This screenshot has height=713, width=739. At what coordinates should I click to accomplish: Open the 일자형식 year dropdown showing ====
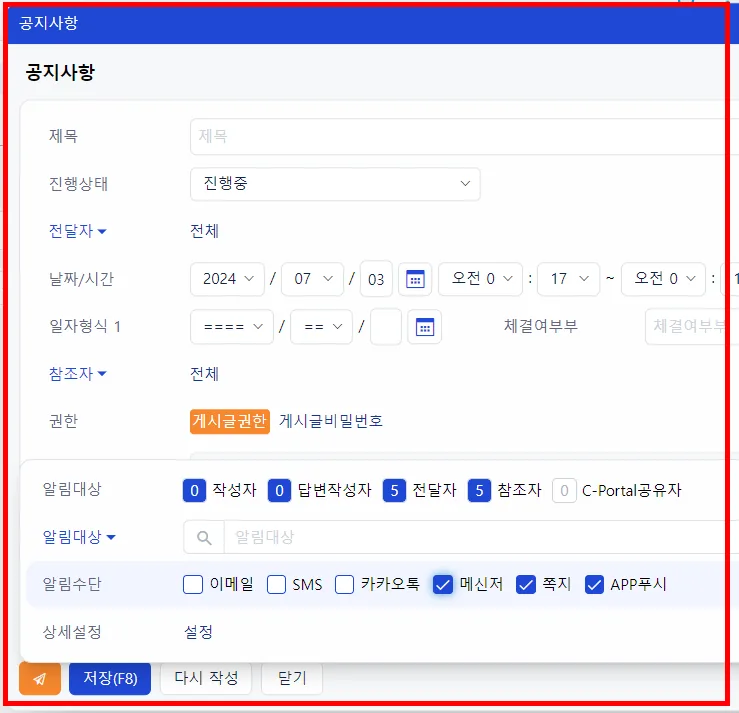(x=232, y=327)
